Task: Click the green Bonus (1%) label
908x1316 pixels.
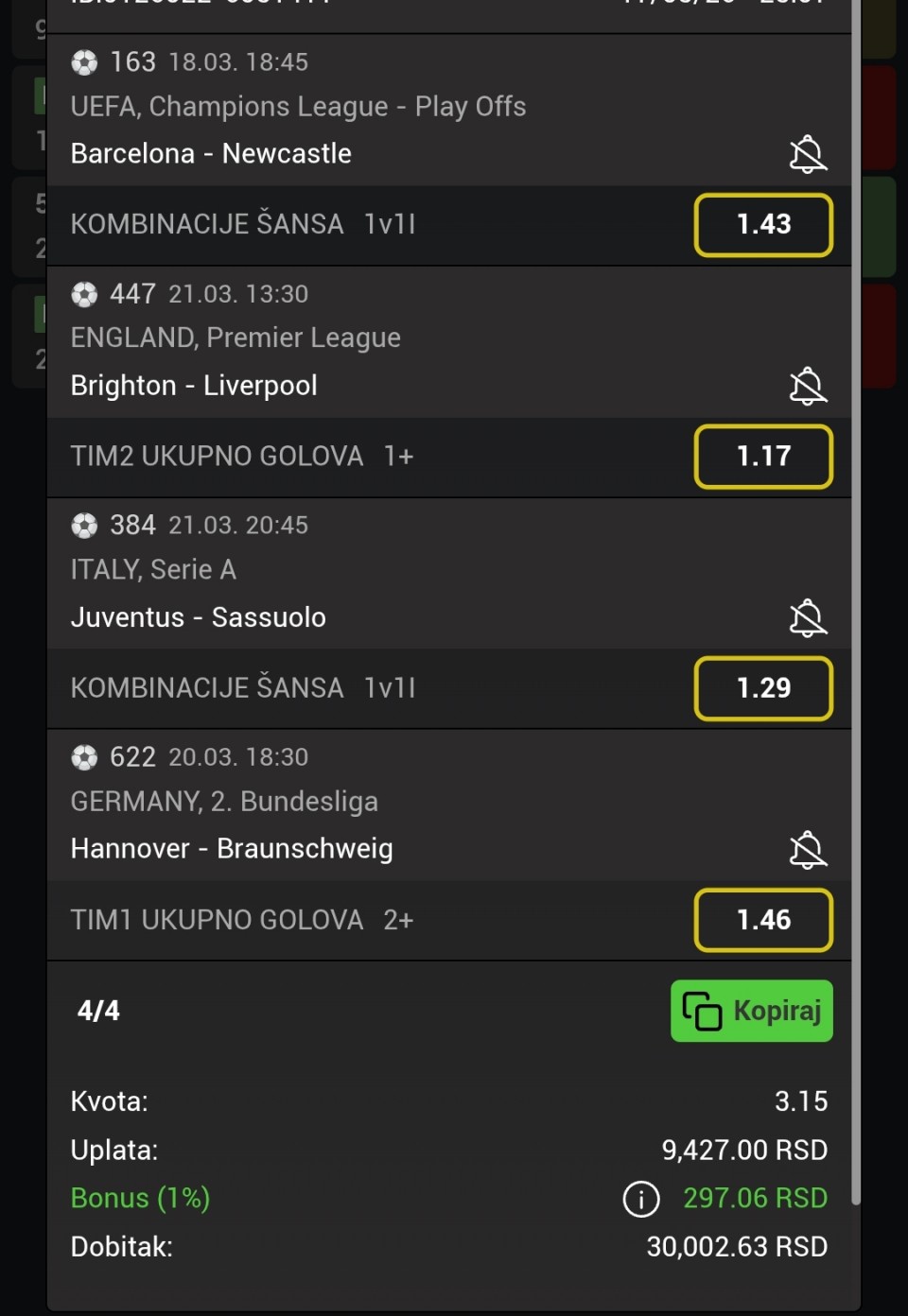Action: 140,1199
